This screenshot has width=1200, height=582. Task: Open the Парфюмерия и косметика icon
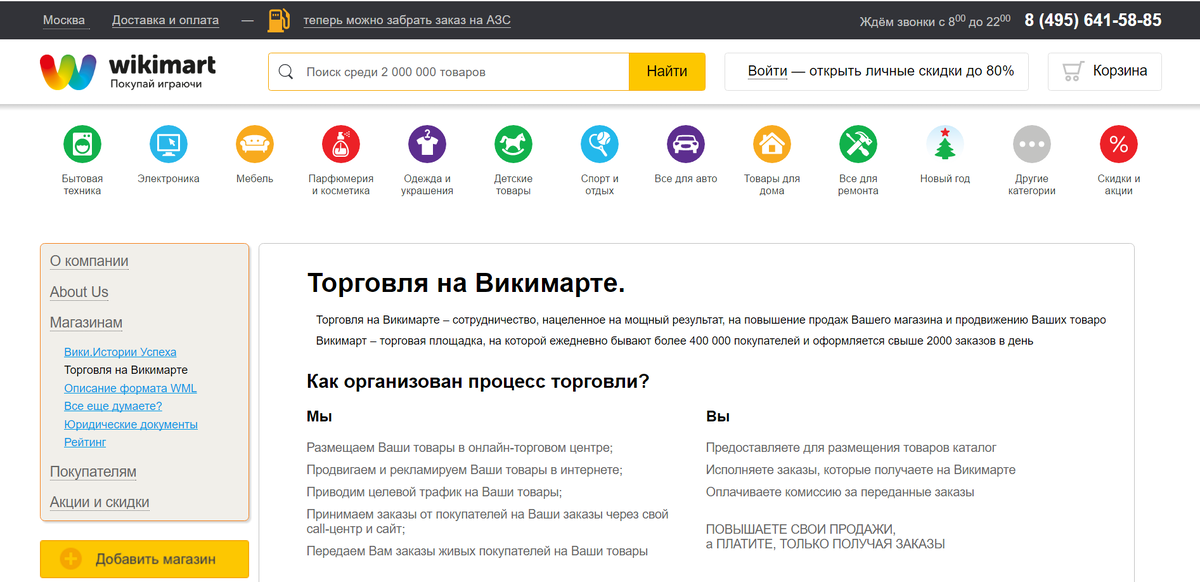(341, 145)
